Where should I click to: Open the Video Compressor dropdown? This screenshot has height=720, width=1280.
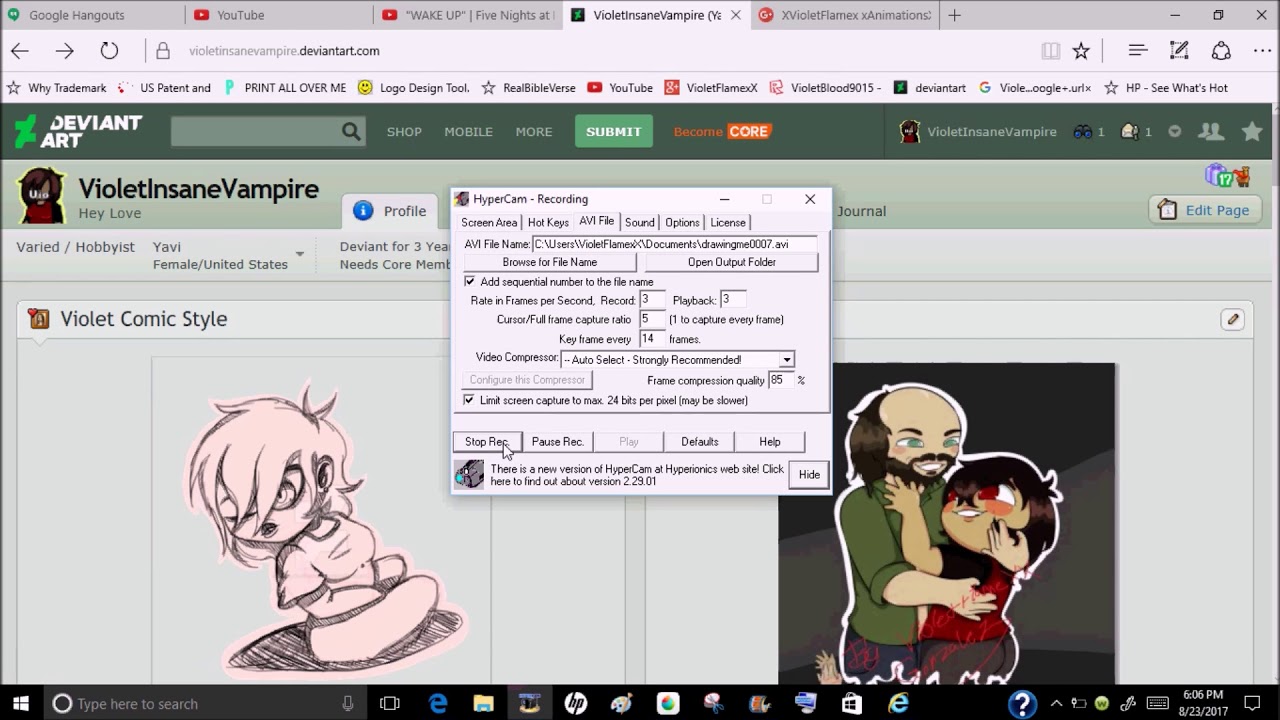click(x=787, y=360)
